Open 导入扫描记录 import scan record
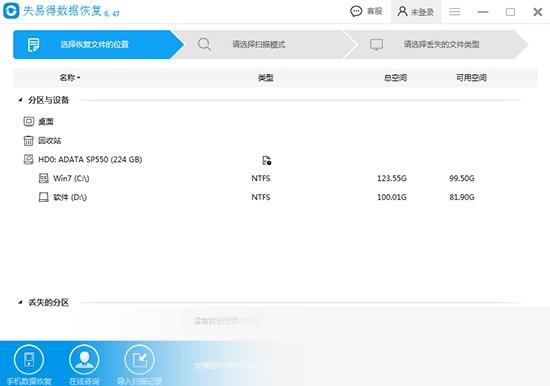 pyautogui.click(x=140, y=365)
